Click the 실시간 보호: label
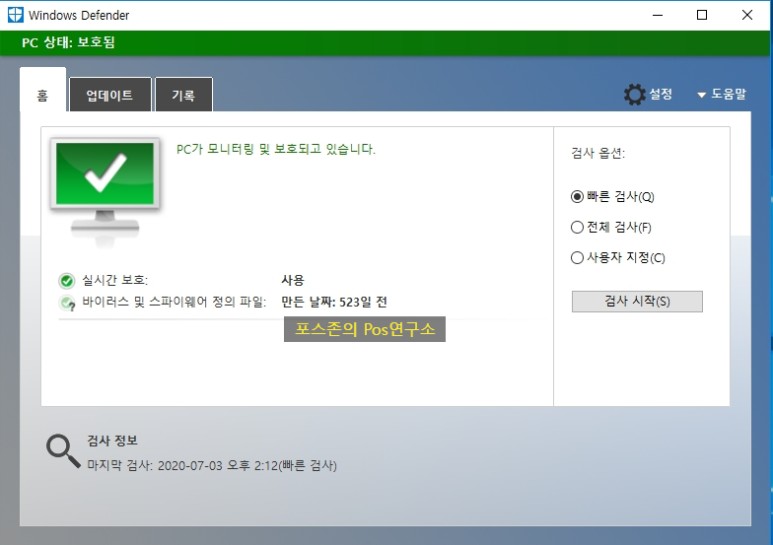 (115, 280)
